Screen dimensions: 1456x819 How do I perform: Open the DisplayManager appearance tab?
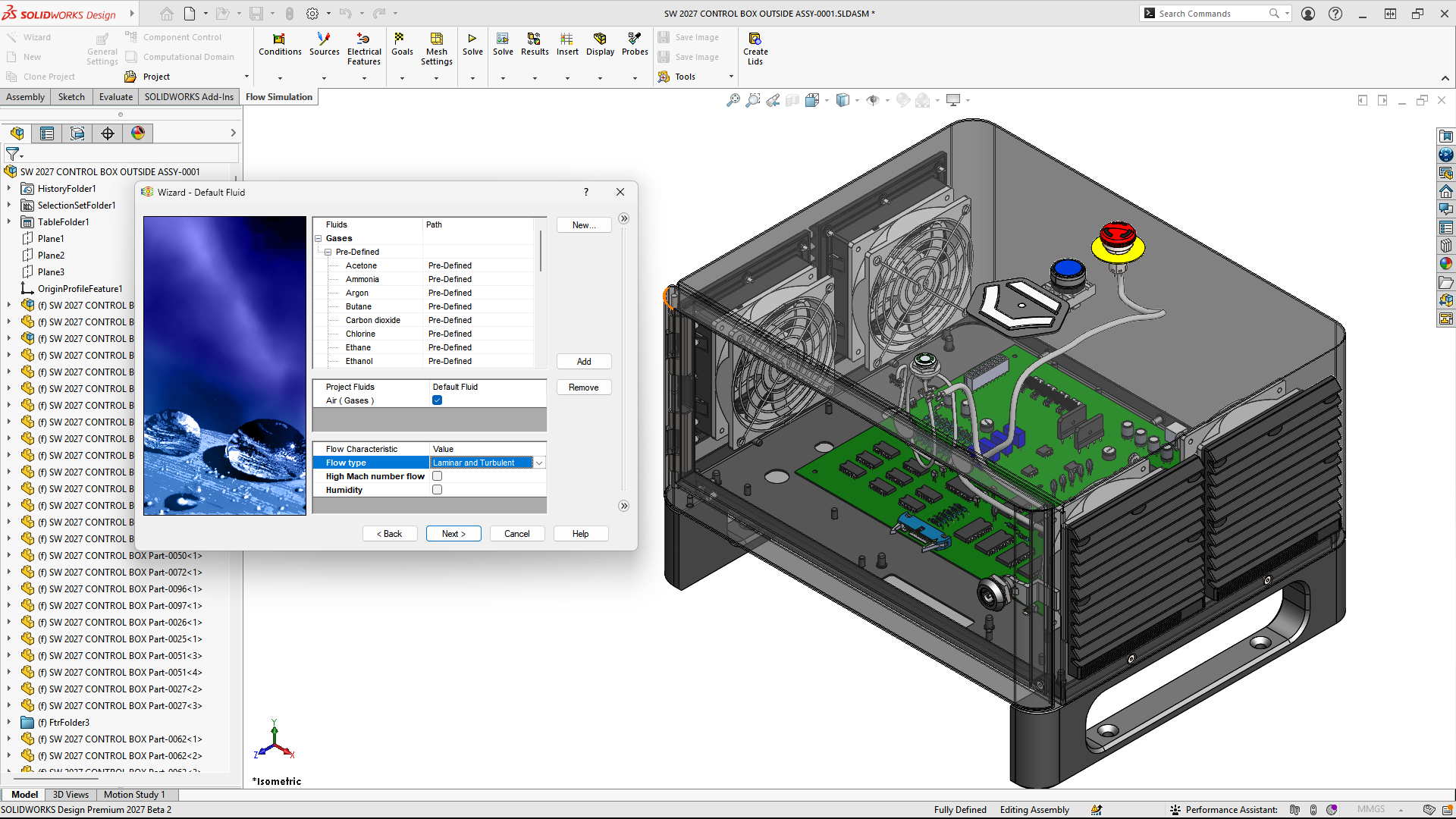click(138, 133)
